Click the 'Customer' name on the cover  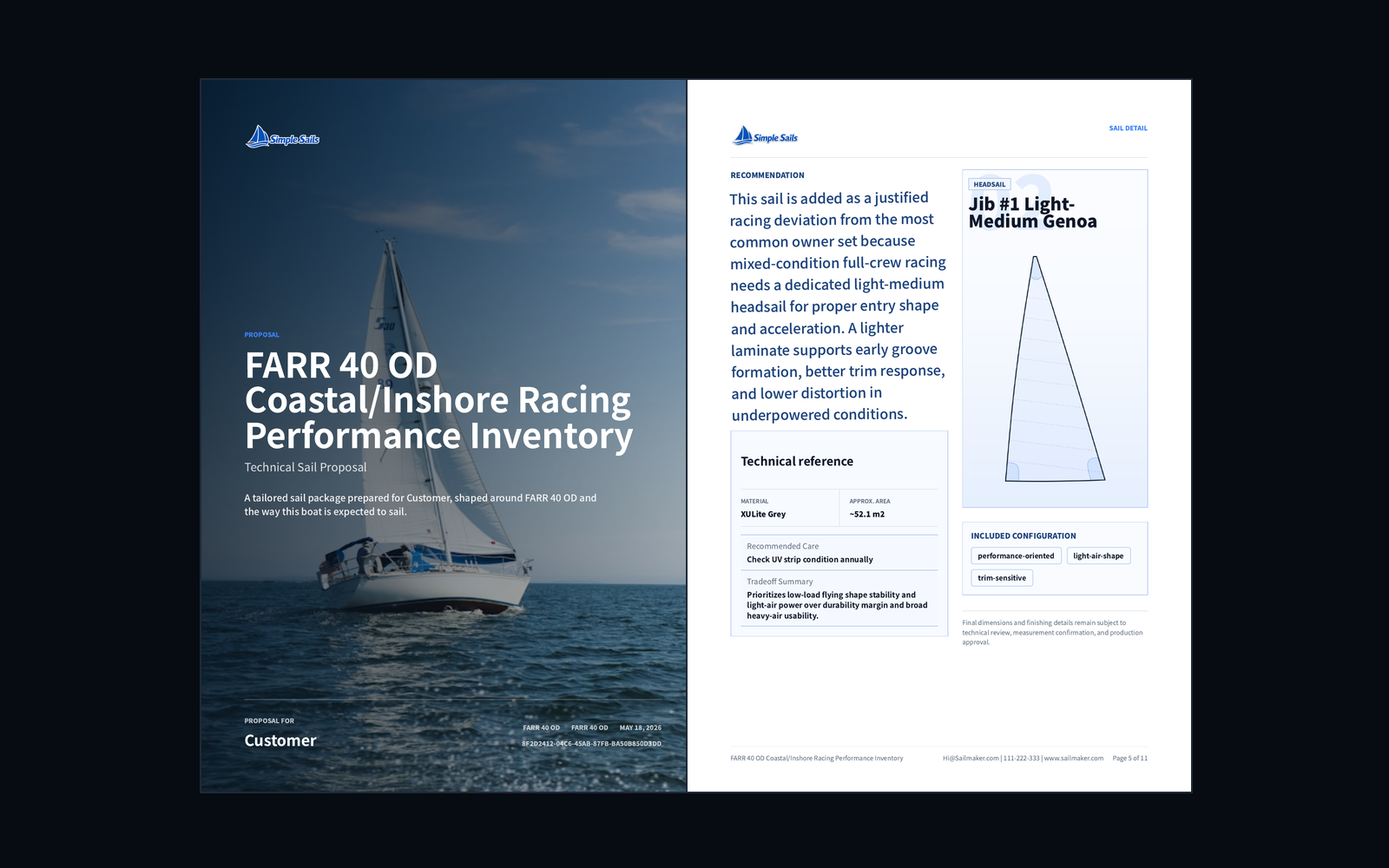(280, 740)
